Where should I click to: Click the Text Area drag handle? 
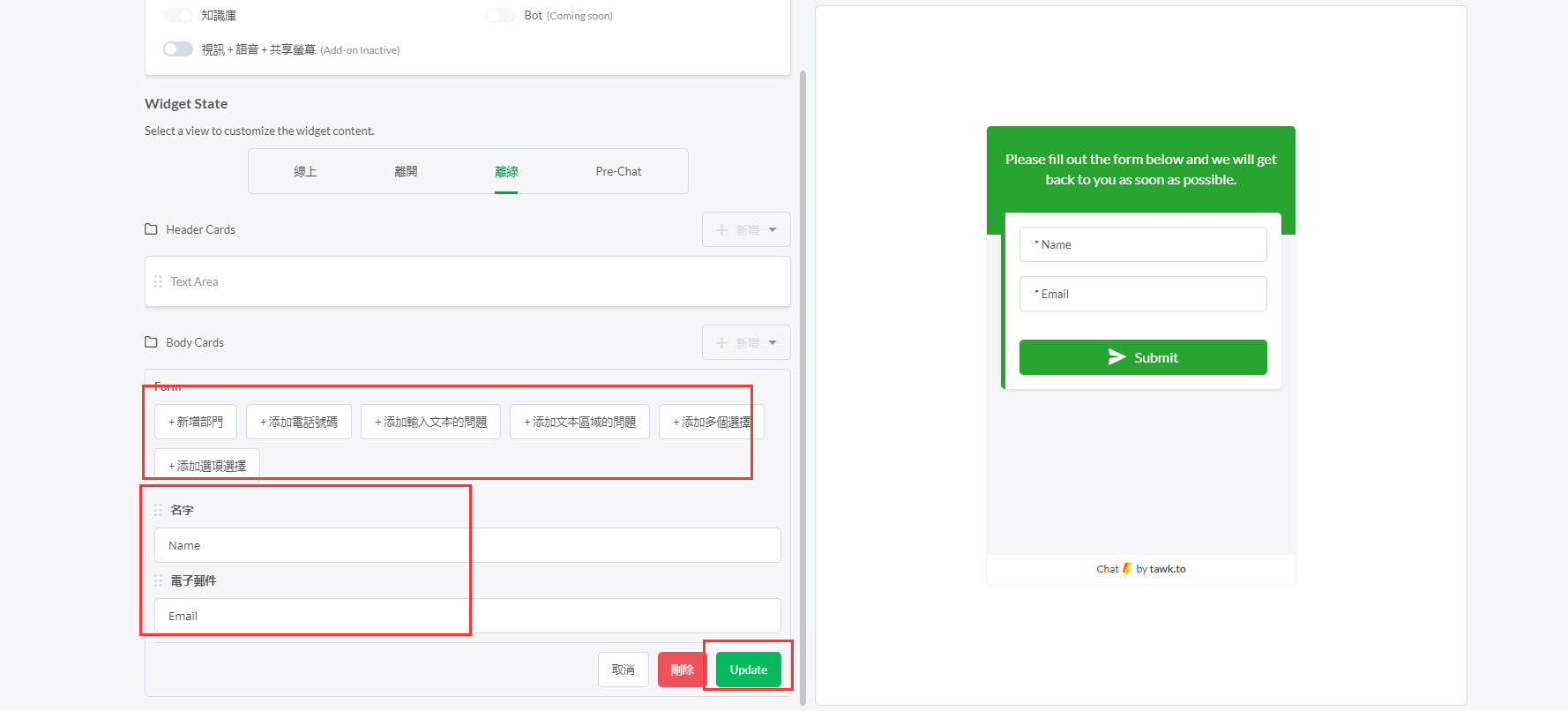[158, 281]
